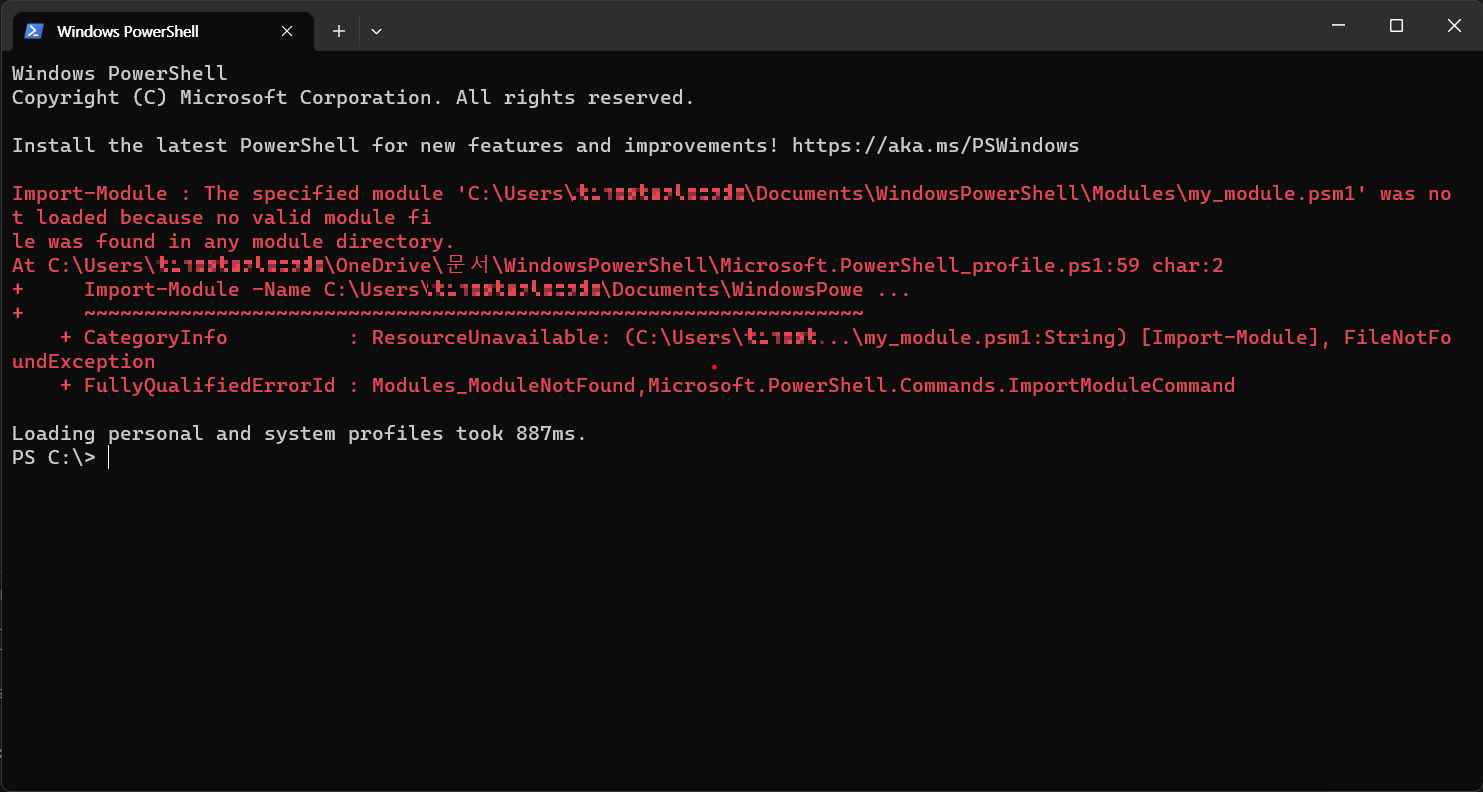This screenshot has width=1483, height=792.
Task: Click 'Microsoft.PowerShell_profile.ps1:59' text
Action: [x=932, y=265]
